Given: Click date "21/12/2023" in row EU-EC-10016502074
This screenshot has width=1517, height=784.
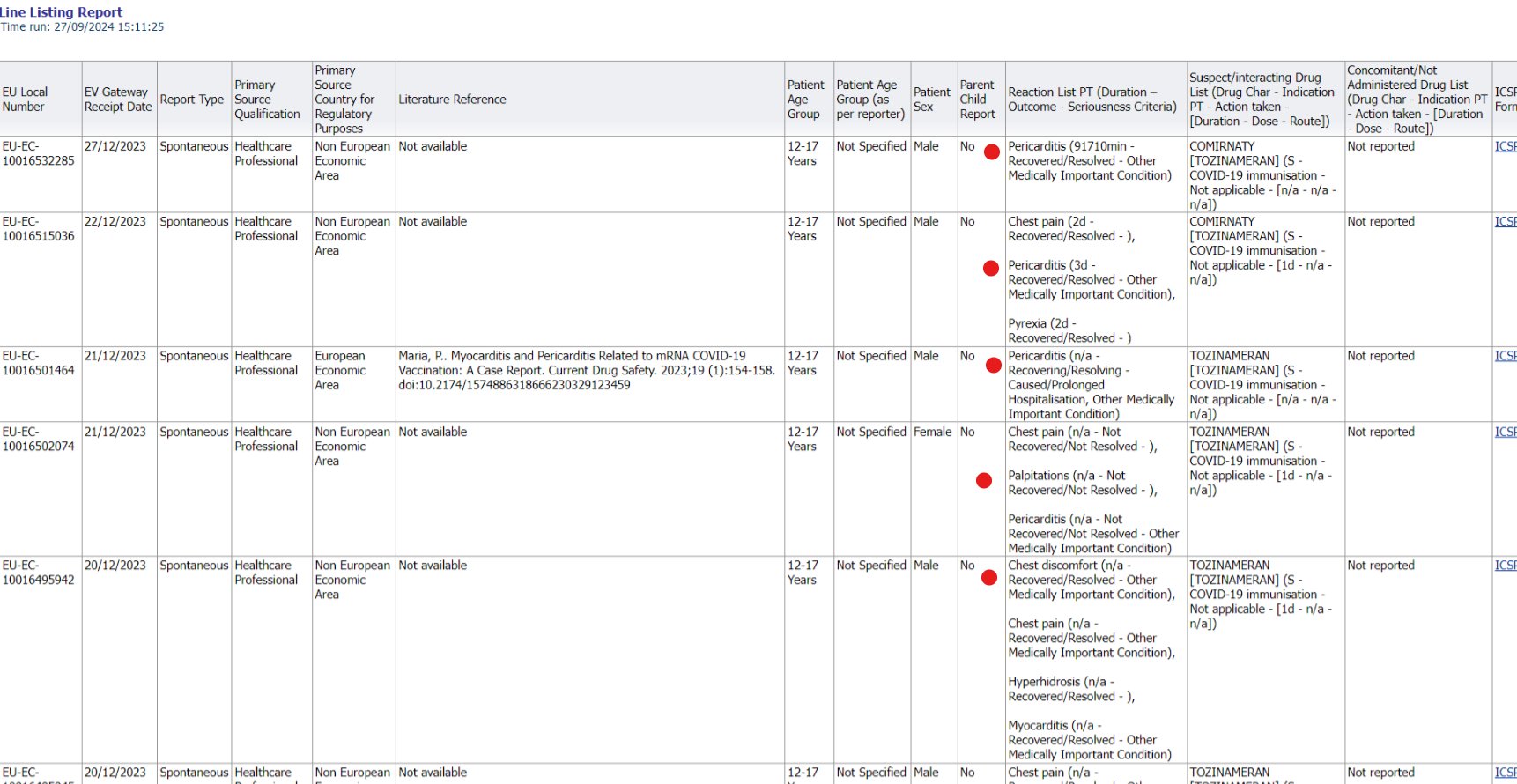Looking at the screenshot, I should pyautogui.click(x=115, y=432).
